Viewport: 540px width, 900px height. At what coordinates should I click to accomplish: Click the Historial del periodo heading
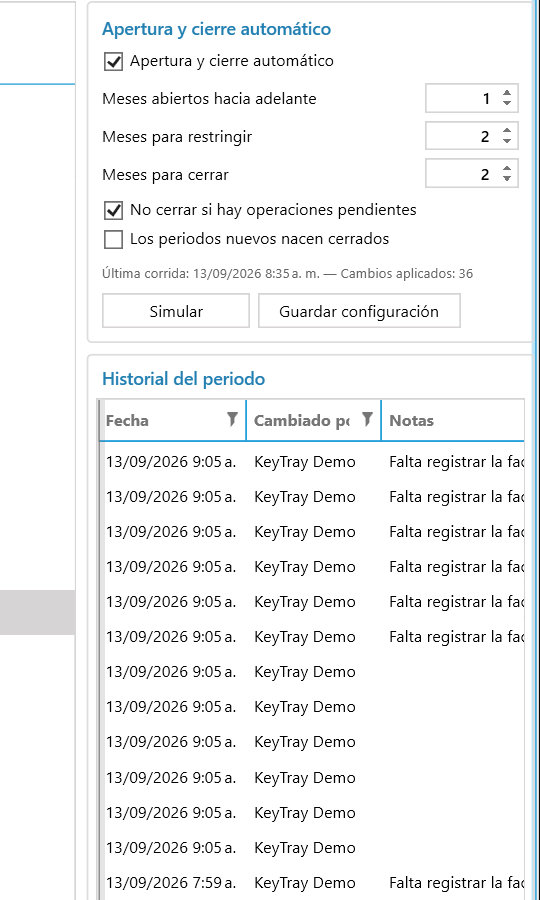pos(184,379)
